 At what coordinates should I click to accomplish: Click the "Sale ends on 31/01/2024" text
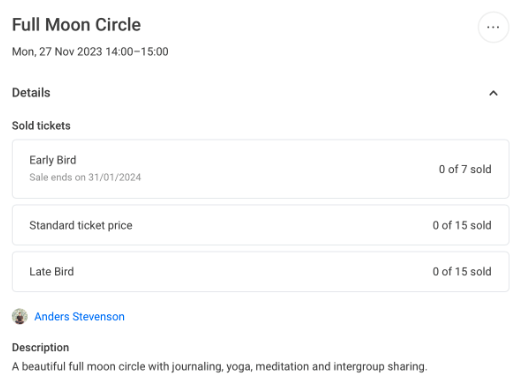85,177
